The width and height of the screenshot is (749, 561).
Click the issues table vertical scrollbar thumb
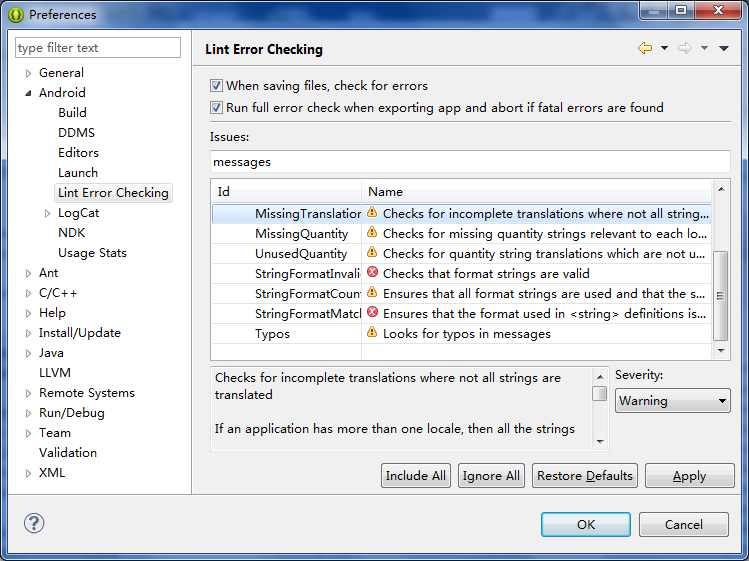point(721,296)
